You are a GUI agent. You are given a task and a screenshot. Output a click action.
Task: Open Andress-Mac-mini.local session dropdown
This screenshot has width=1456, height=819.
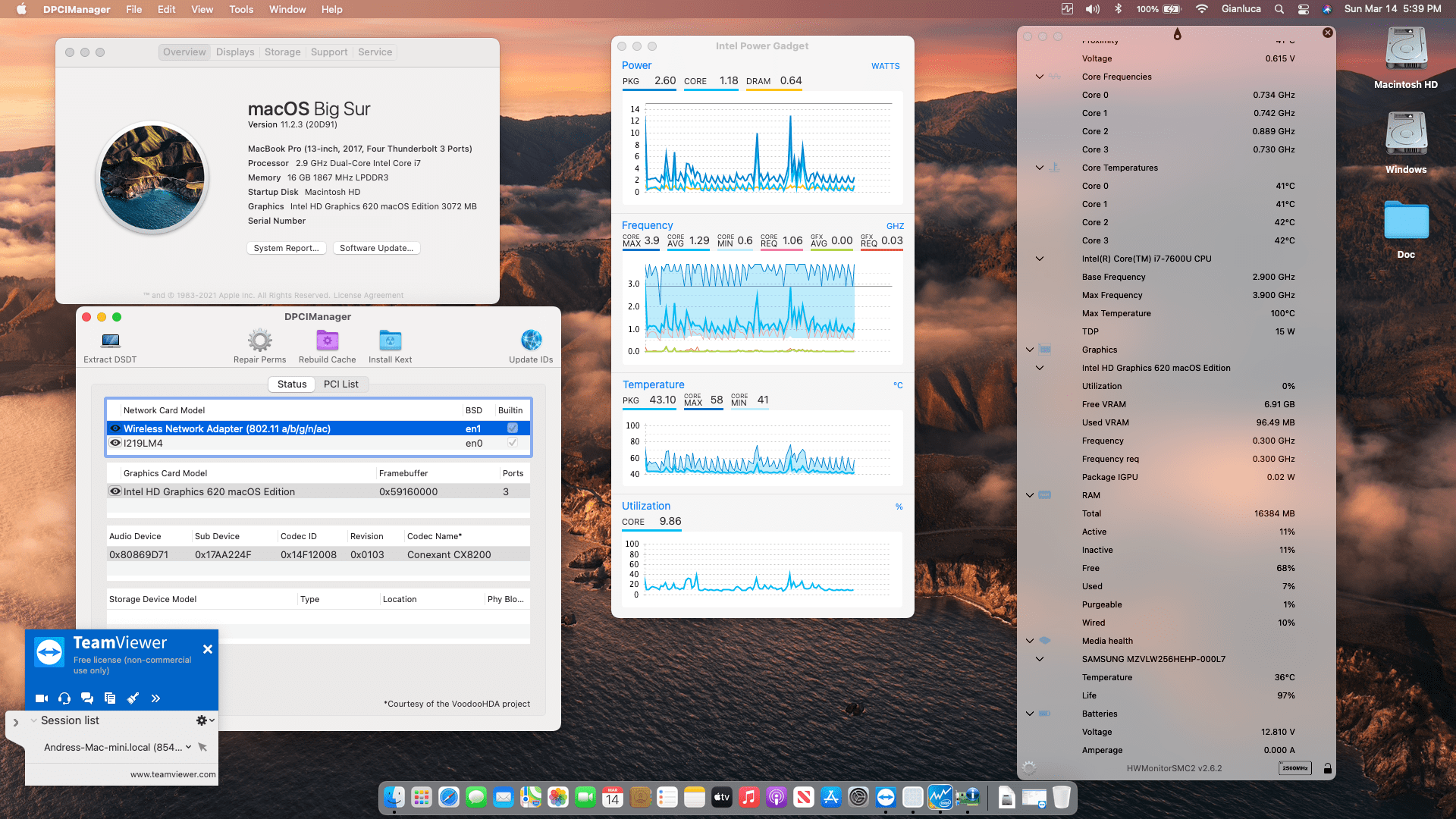pyautogui.click(x=188, y=747)
